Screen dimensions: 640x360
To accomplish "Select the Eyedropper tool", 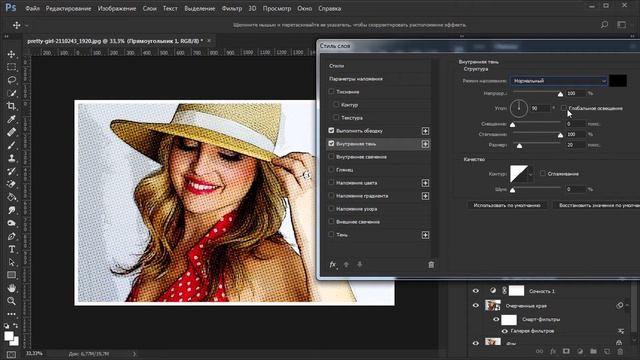I will coord(11,119).
